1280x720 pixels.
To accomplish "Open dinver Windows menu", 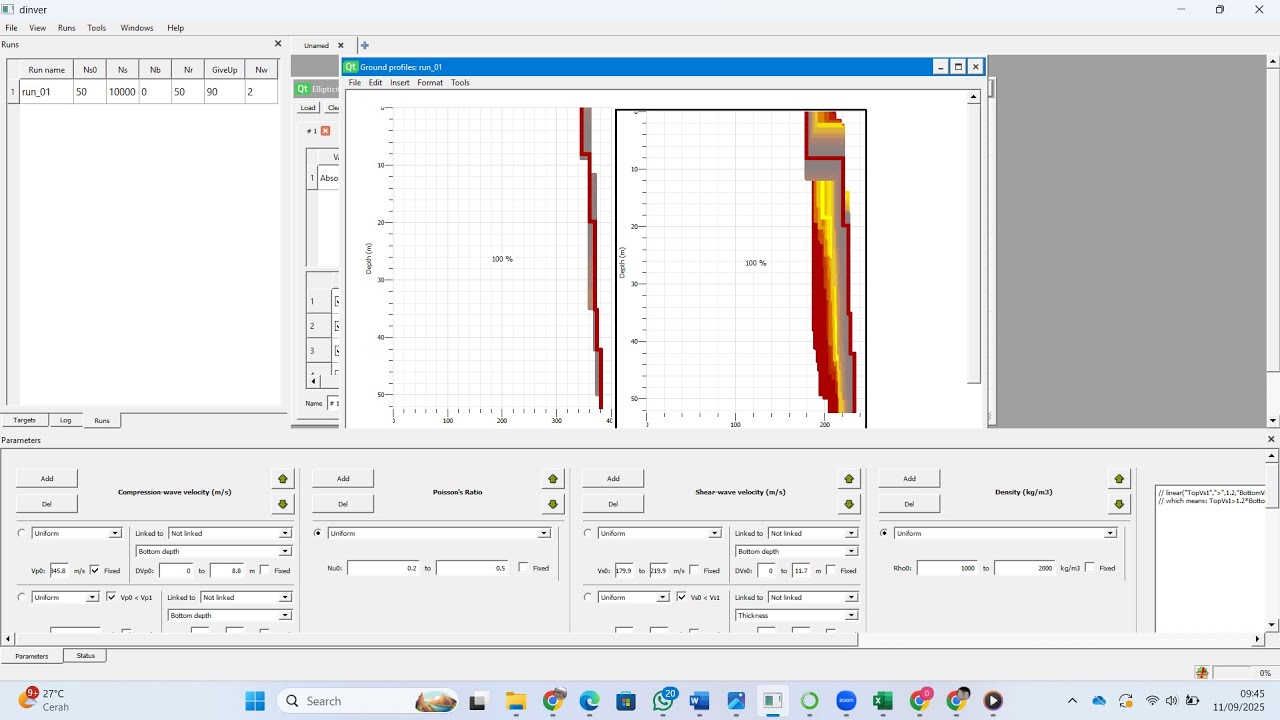I will pyautogui.click(x=137, y=28).
